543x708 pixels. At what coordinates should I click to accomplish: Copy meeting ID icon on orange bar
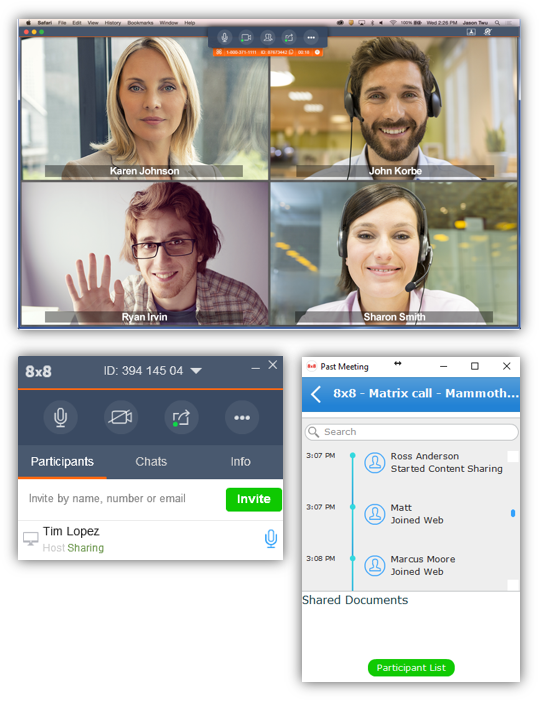tap(291, 52)
